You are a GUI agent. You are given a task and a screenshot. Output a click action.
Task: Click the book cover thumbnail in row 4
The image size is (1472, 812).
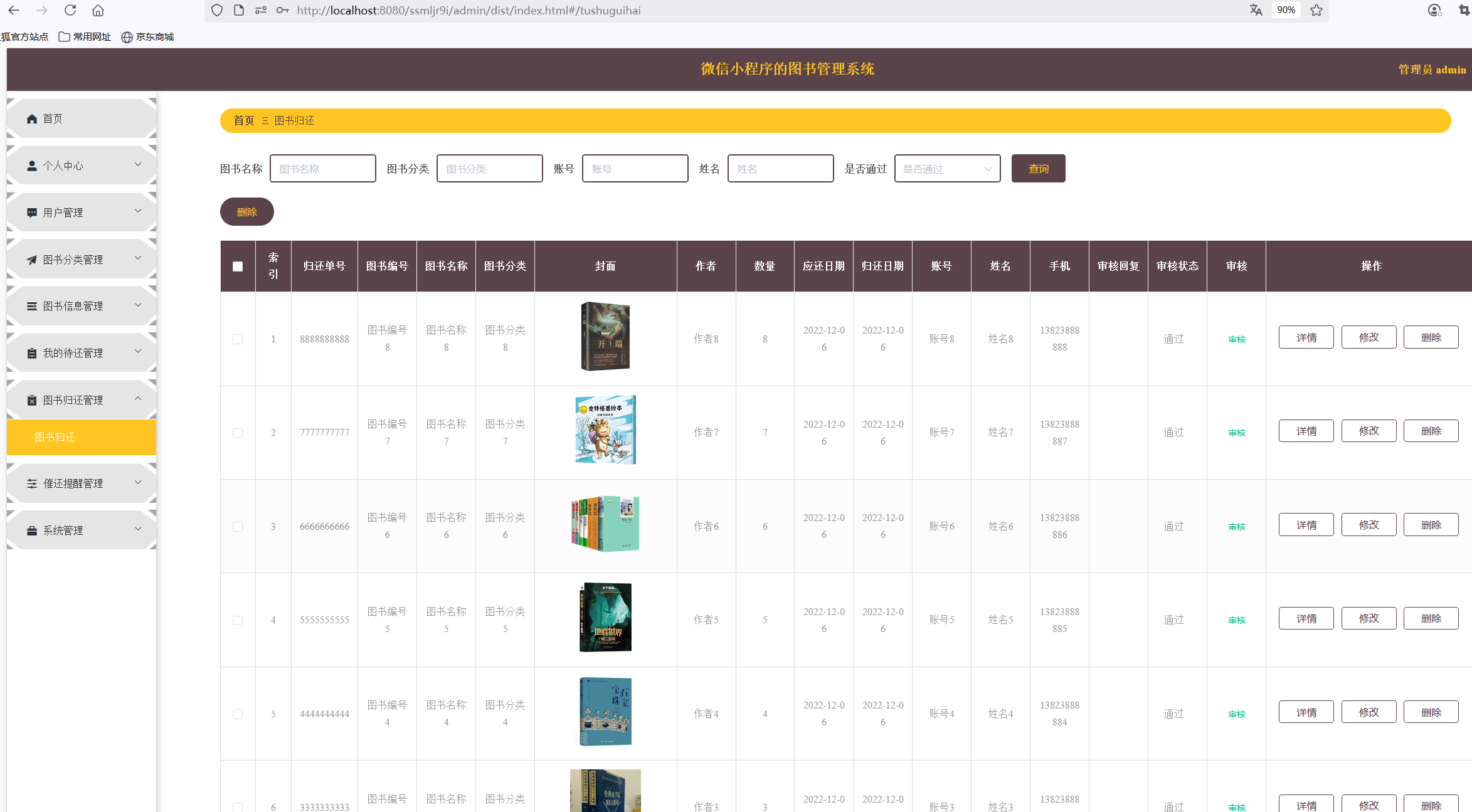click(x=605, y=618)
